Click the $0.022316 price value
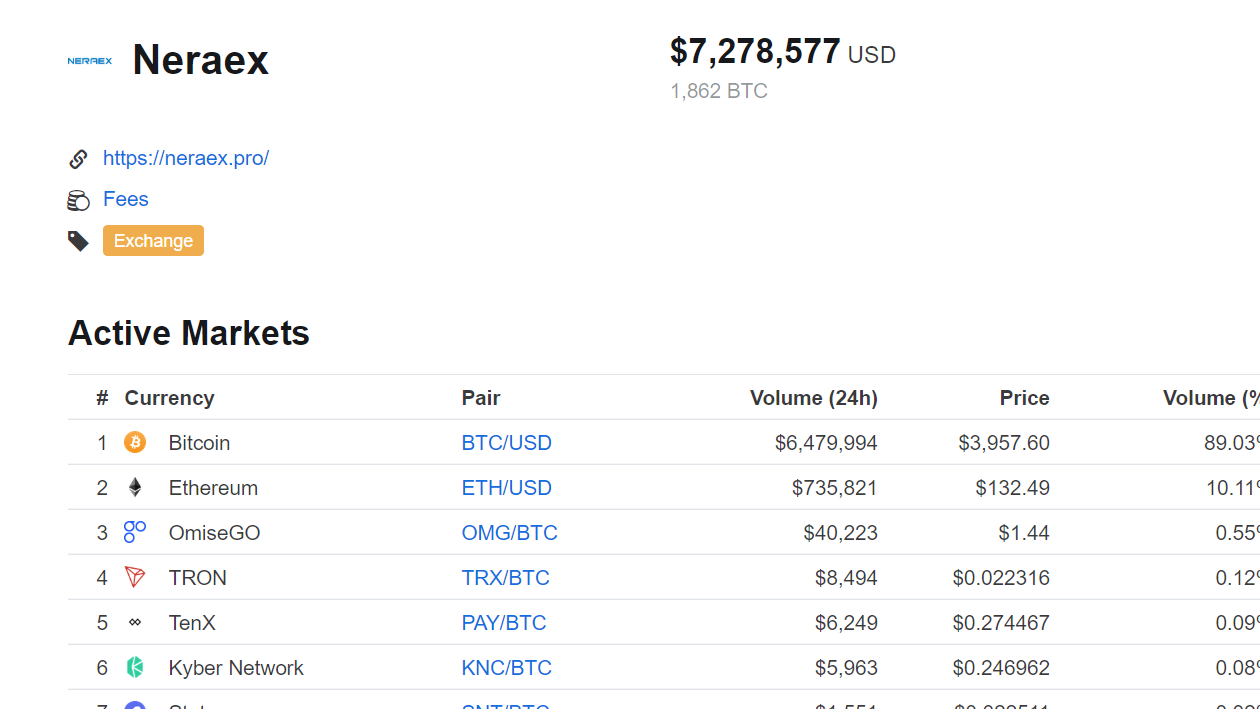Viewport: 1260px width, 709px height. [x=1001, y=577]
